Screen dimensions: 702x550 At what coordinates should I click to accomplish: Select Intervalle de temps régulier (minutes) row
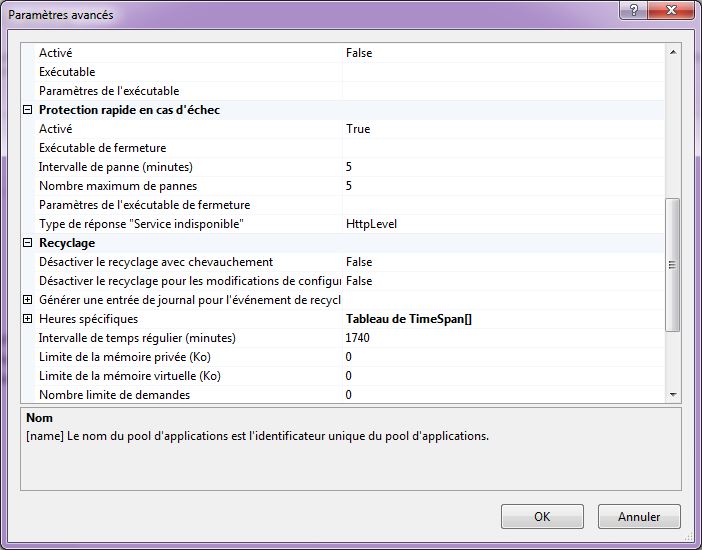[x=349, y=338]
